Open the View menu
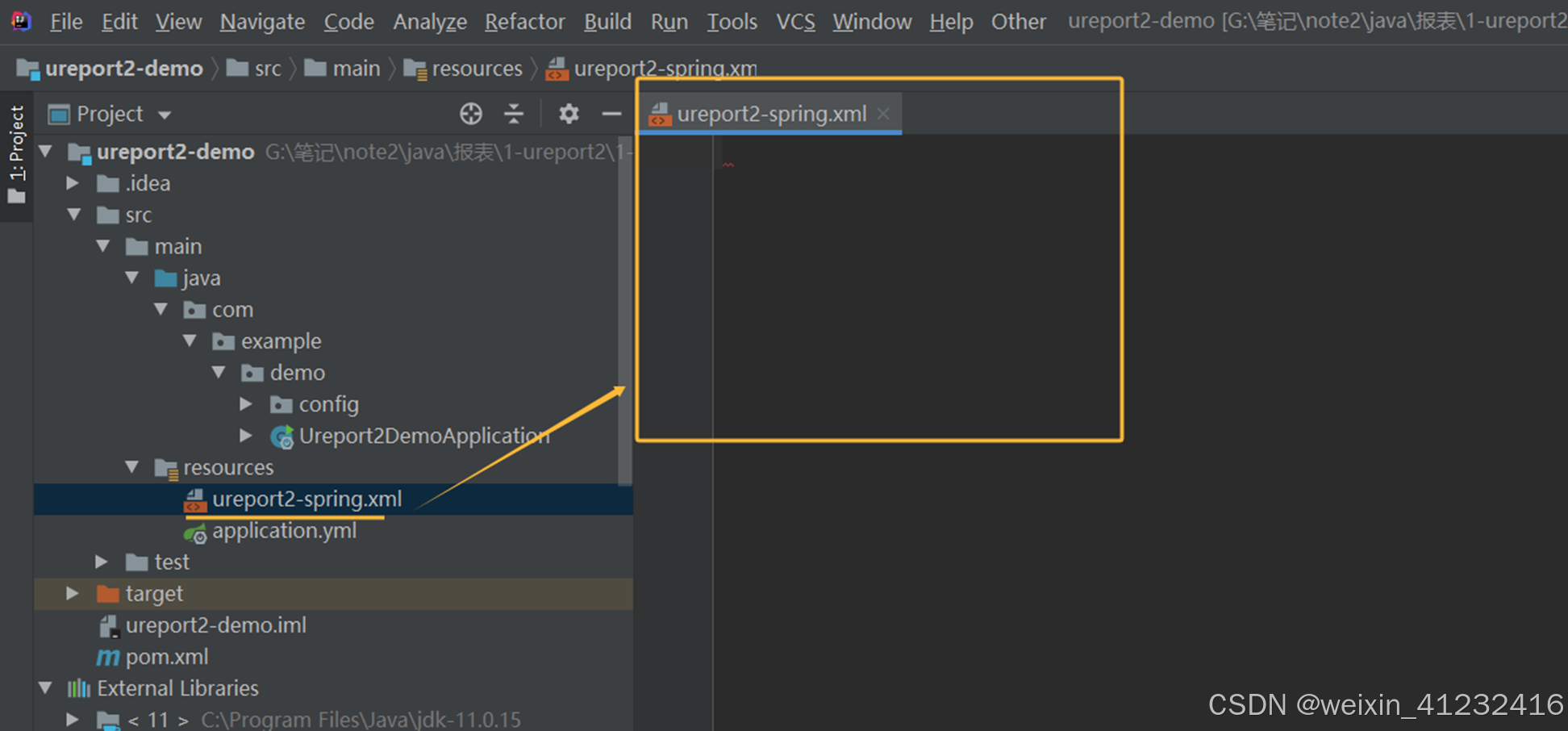Viewport: 1568px width, 731px height. [x=178, y=22]
